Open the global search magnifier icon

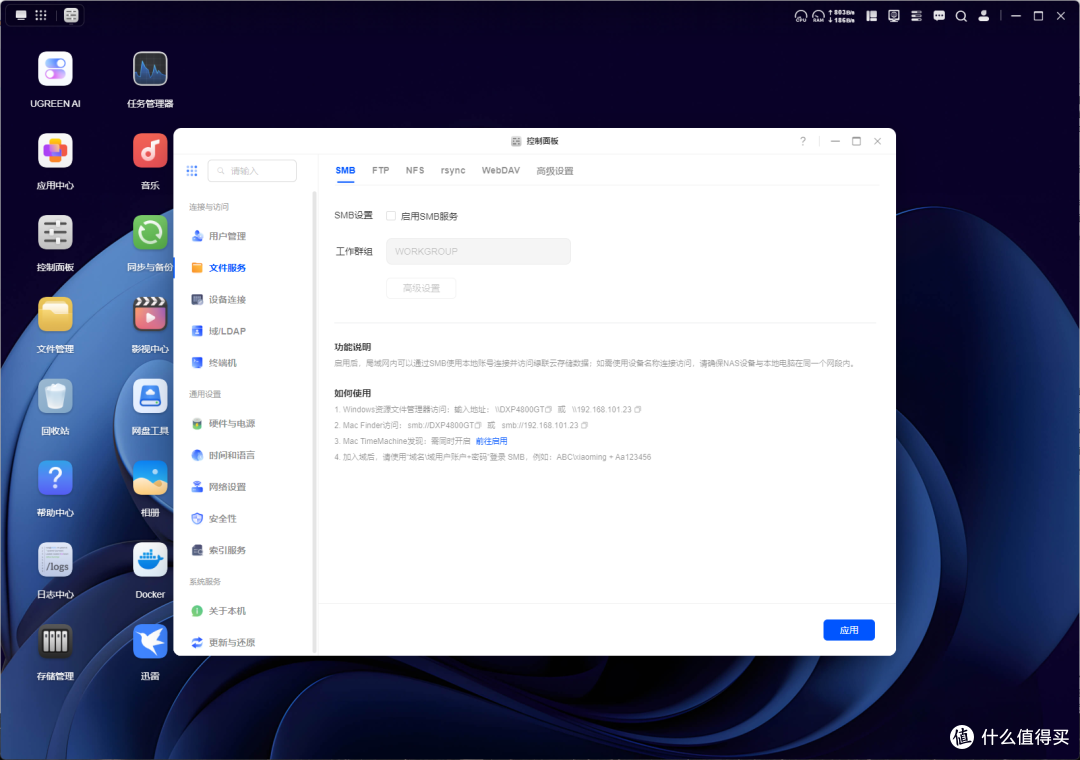pos(961,16)
